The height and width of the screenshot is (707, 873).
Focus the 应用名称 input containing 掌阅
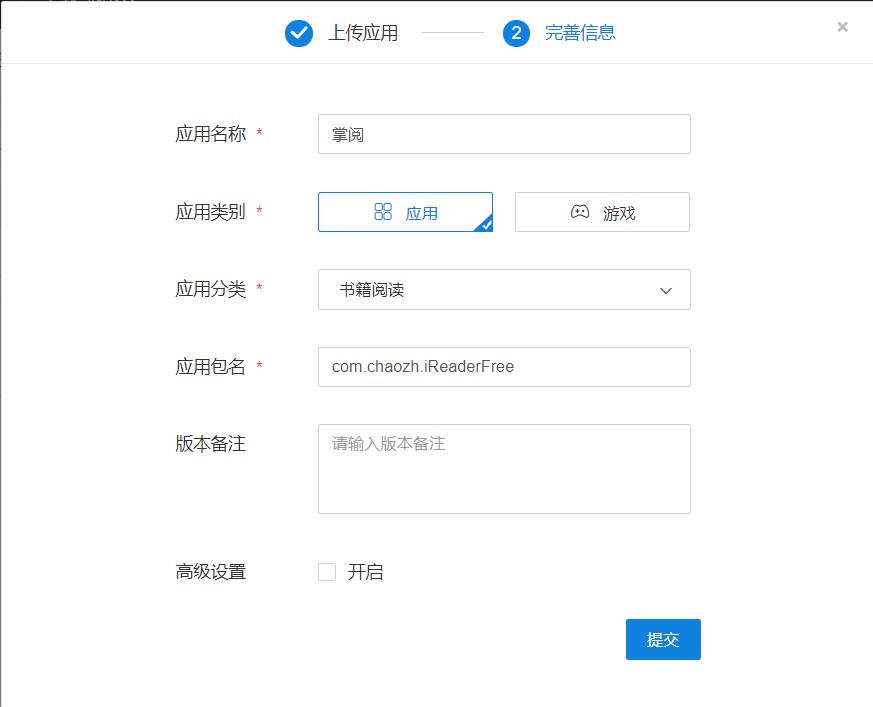[504, 134]
